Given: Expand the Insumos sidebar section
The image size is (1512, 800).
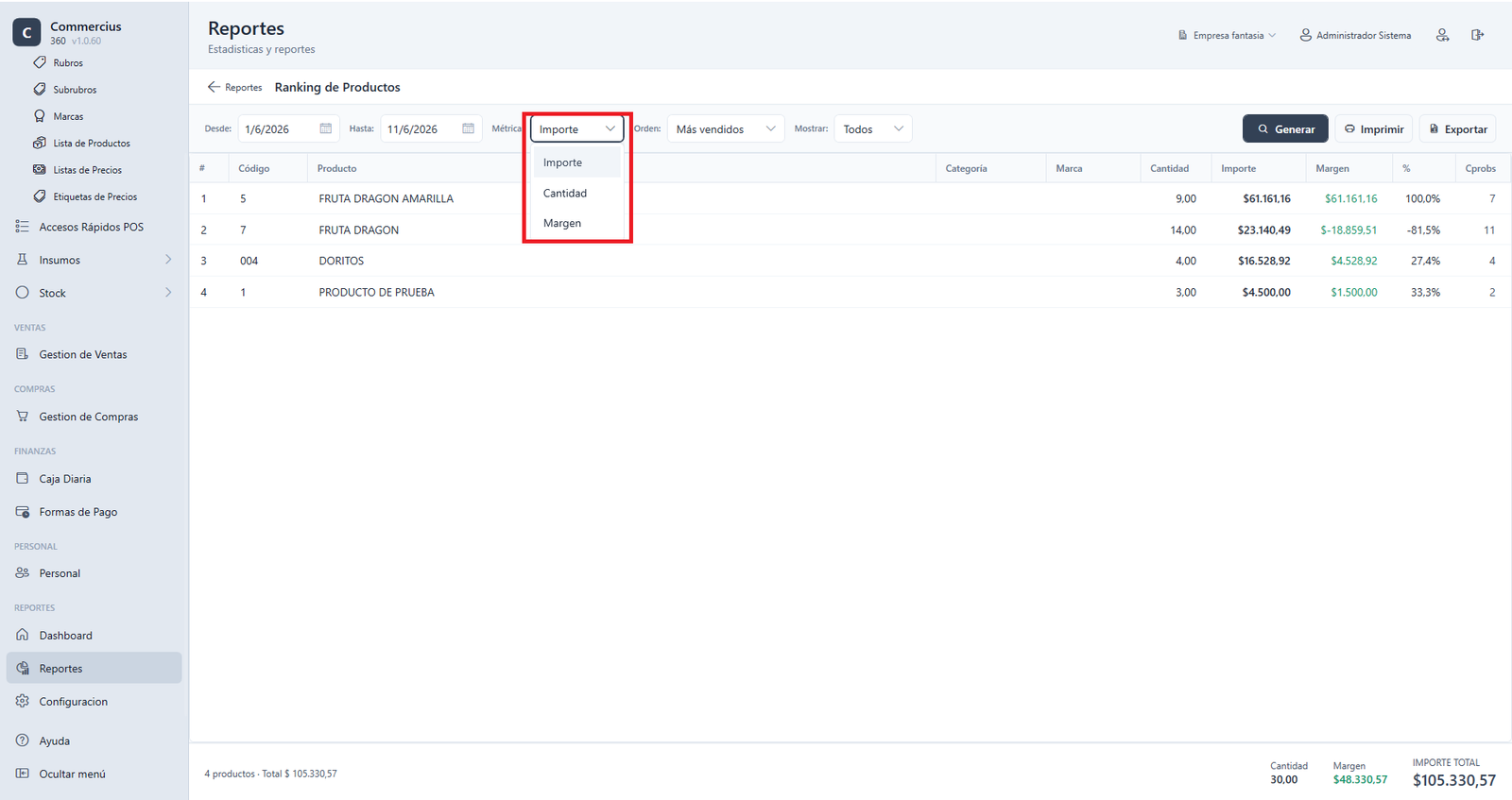Looking at the screenshot, I should click(x=94, y=260).
